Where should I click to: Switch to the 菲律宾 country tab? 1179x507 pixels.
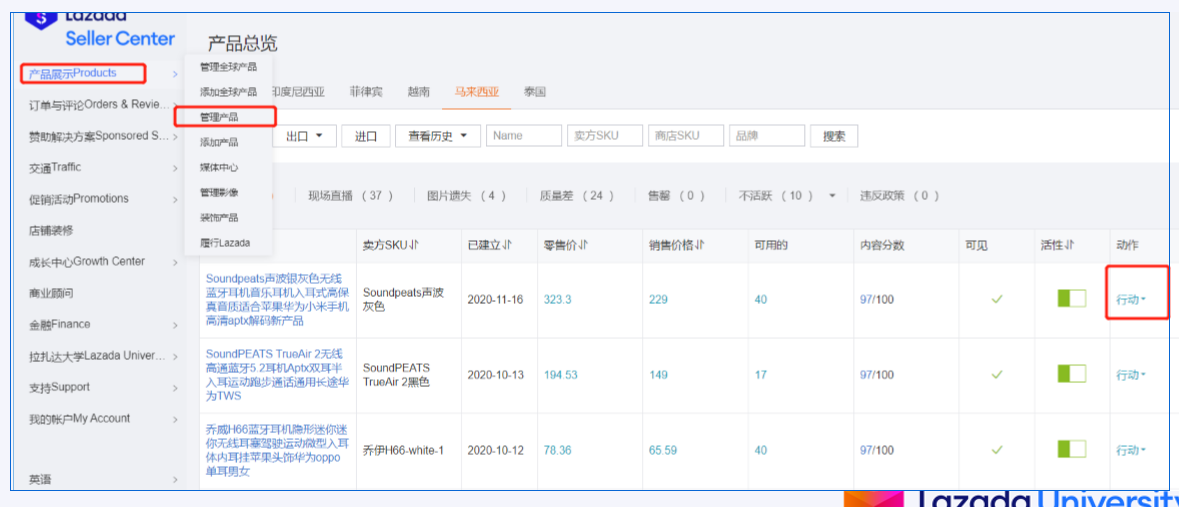pyautogui.click(x=366, y=93)
